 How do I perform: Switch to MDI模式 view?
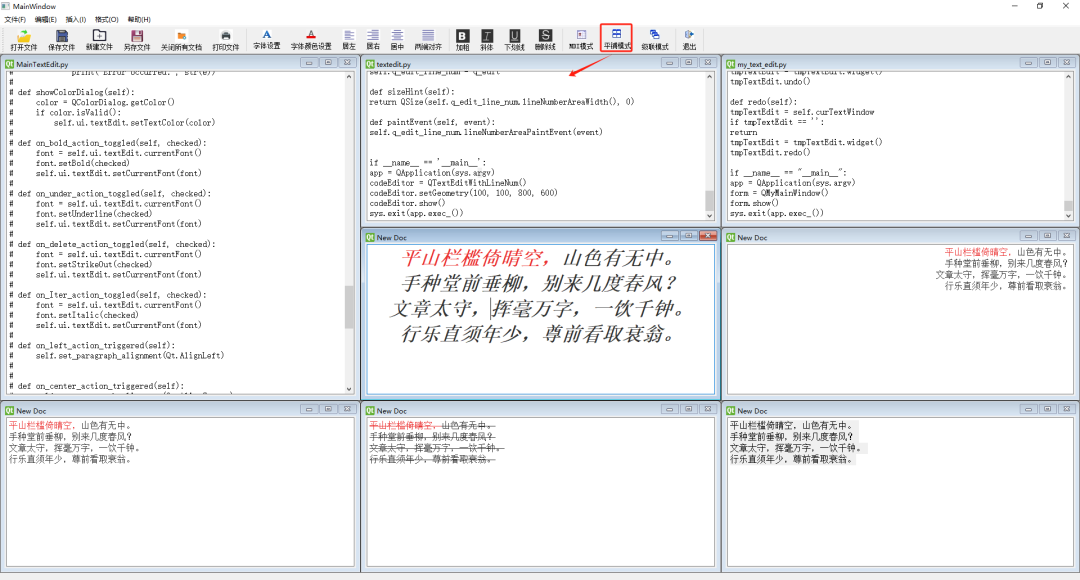[x=581, y=40]
